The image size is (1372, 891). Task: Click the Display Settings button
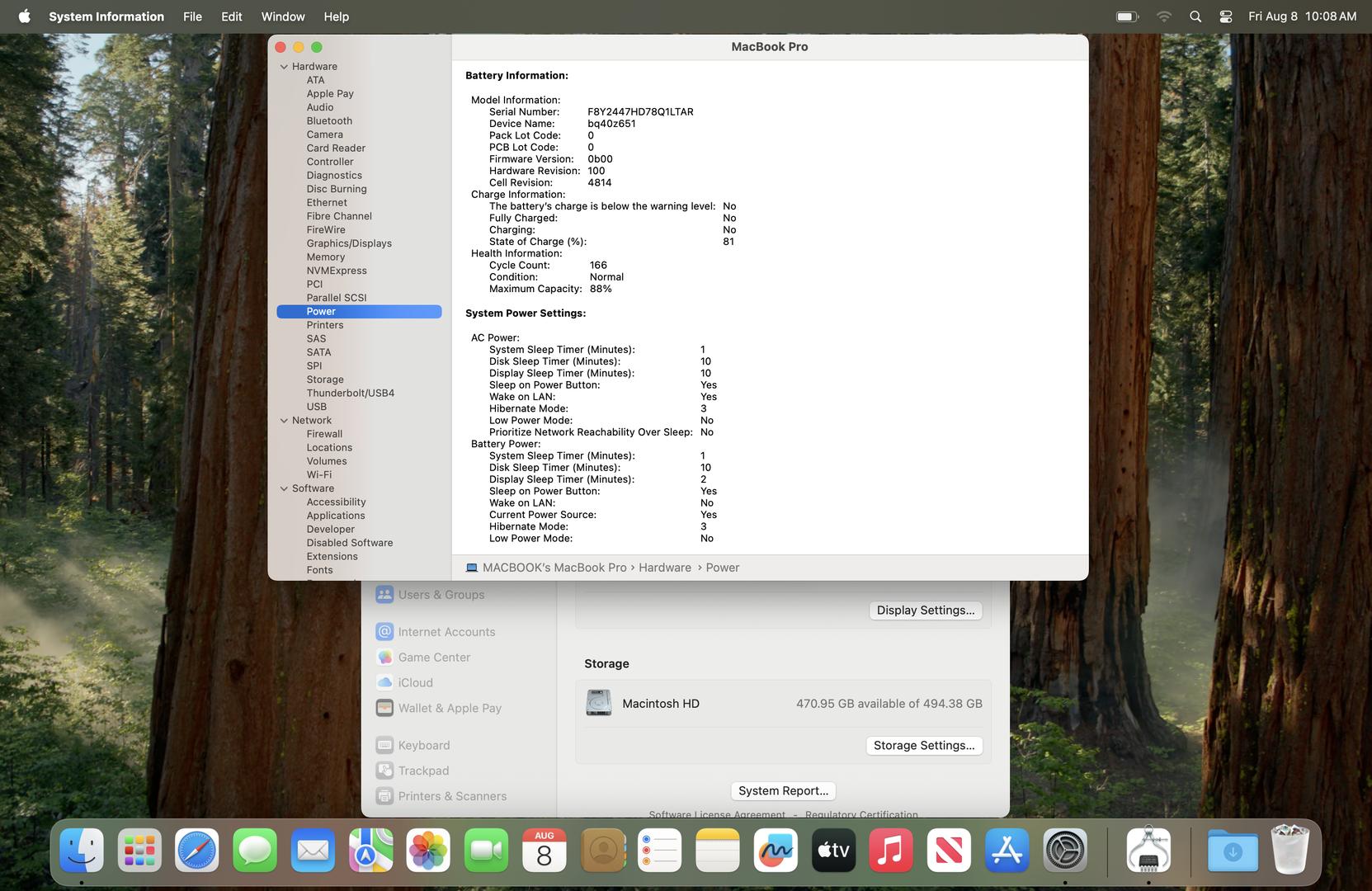click(x=925, y=610)
